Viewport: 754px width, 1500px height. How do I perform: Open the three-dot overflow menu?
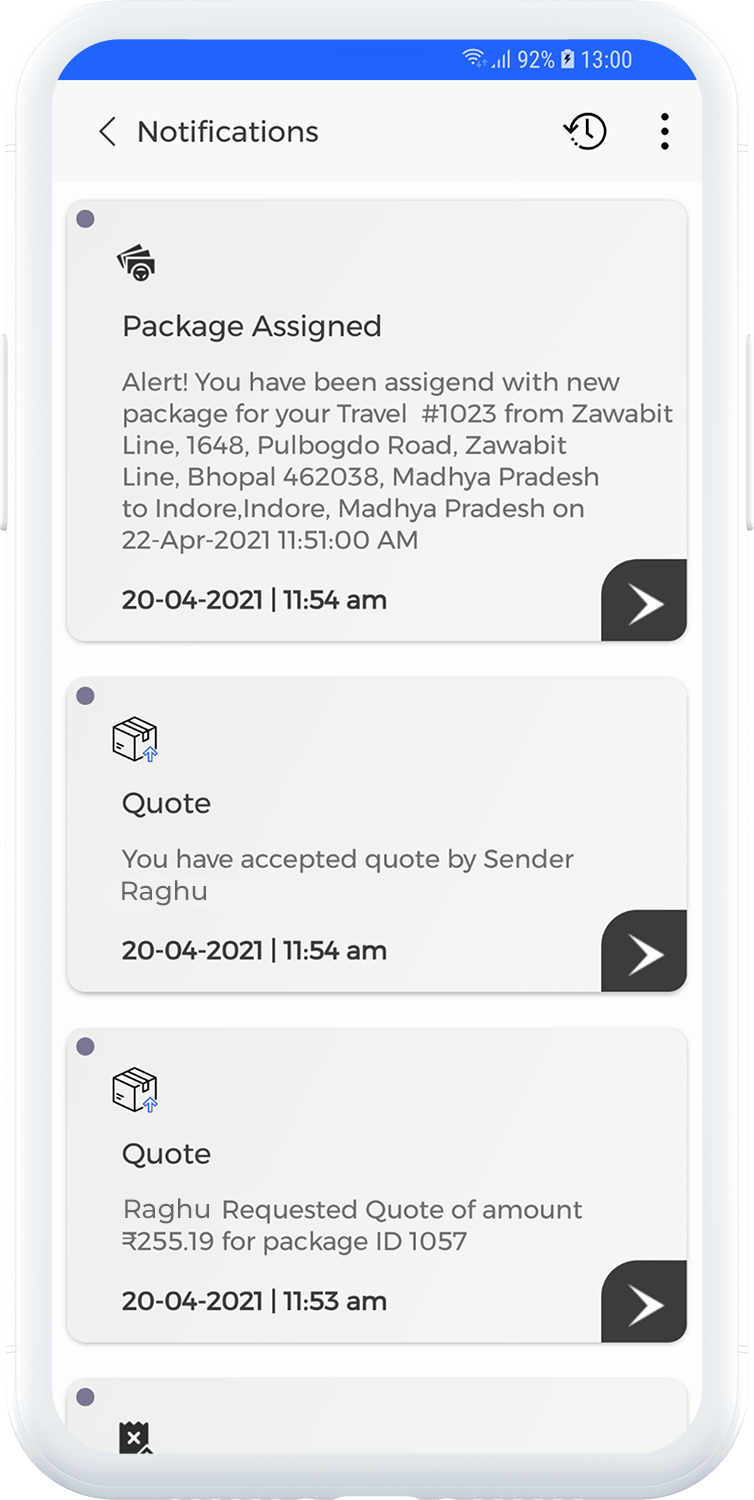[x=664, y=131]
